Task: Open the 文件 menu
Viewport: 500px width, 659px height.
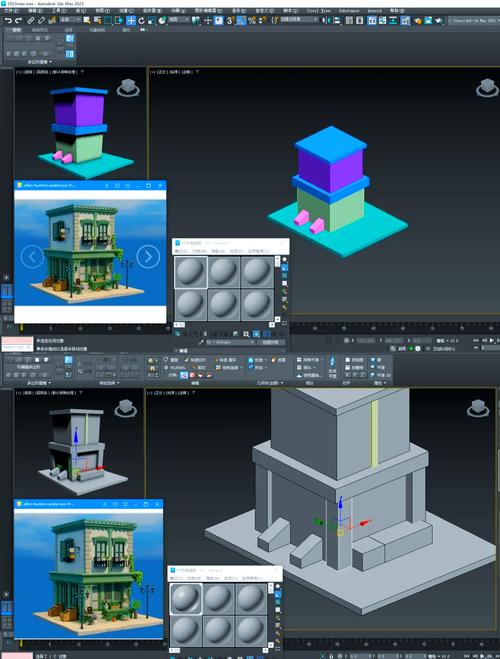Action: 11,11
